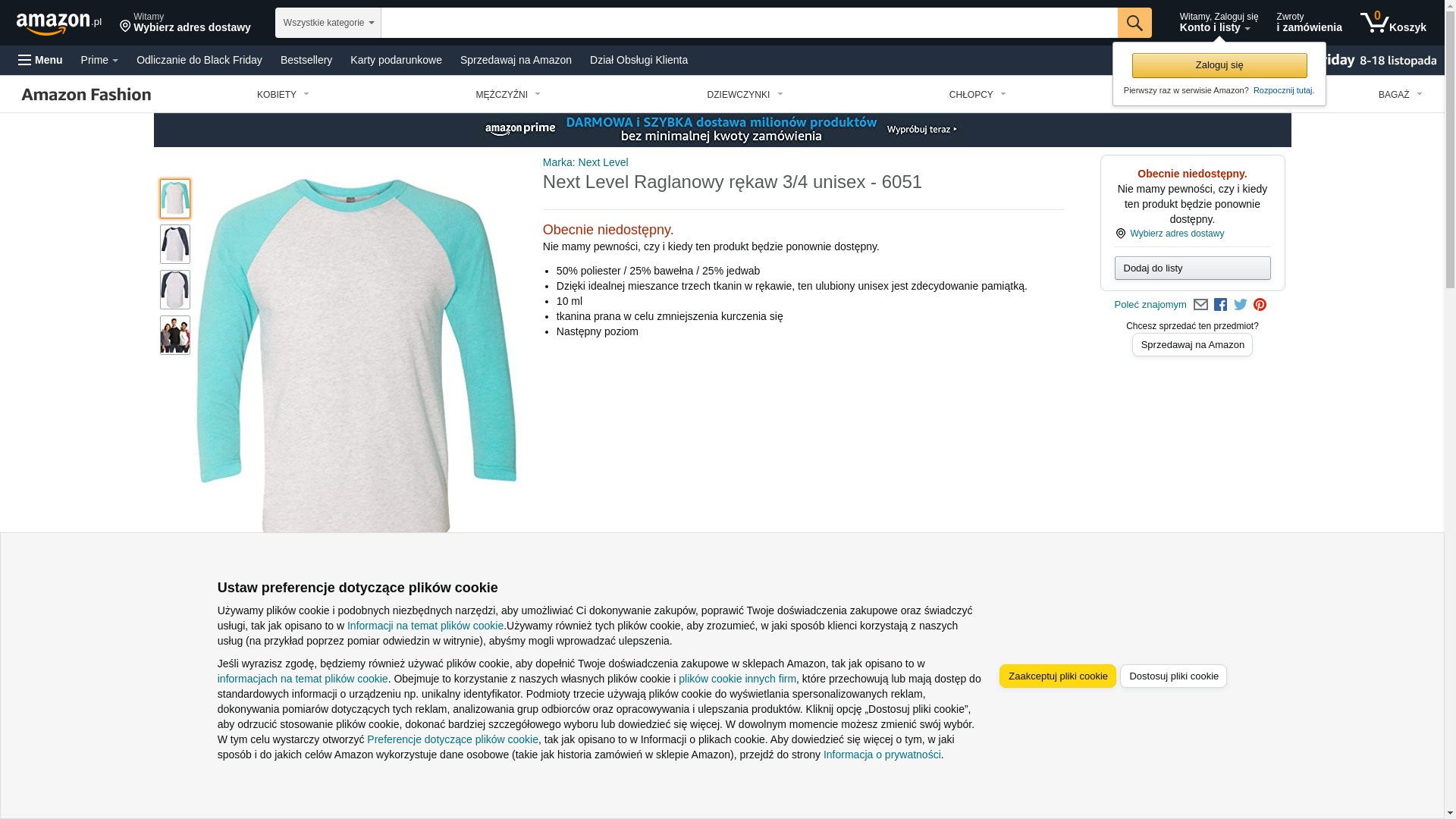View the group models photo thumbnail
Screen dimensions: 1456x819
[x=175, y=335]
